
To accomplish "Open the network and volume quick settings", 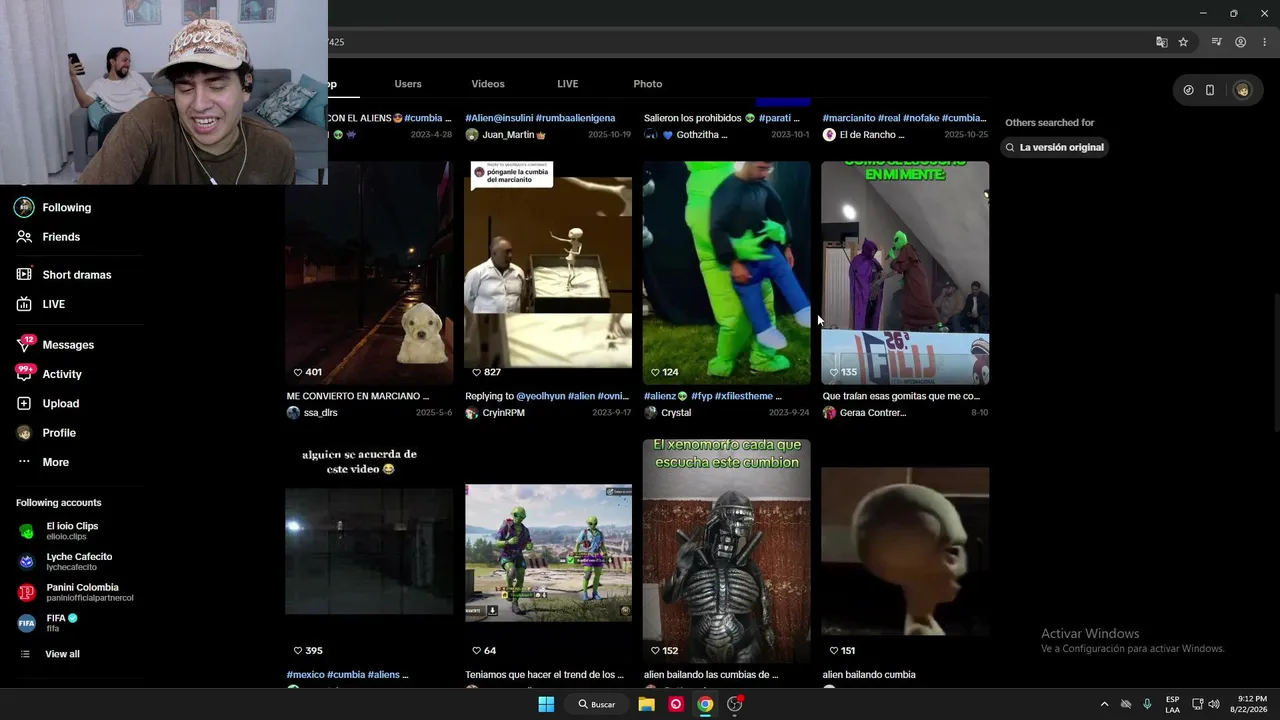I will (x=1206, y=704).
